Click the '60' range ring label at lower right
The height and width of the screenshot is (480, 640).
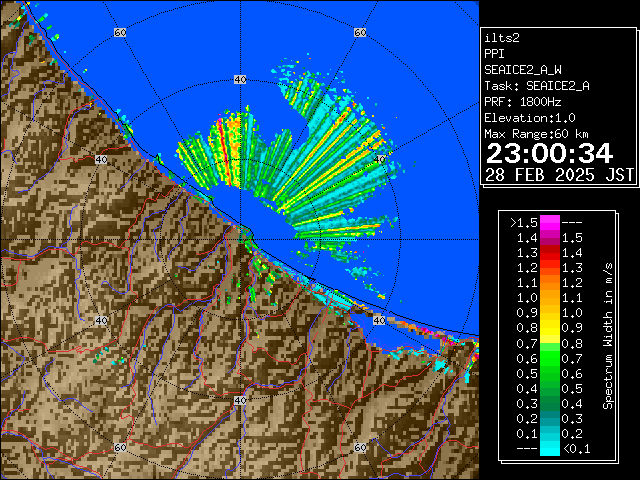click(x=360, y=448)
